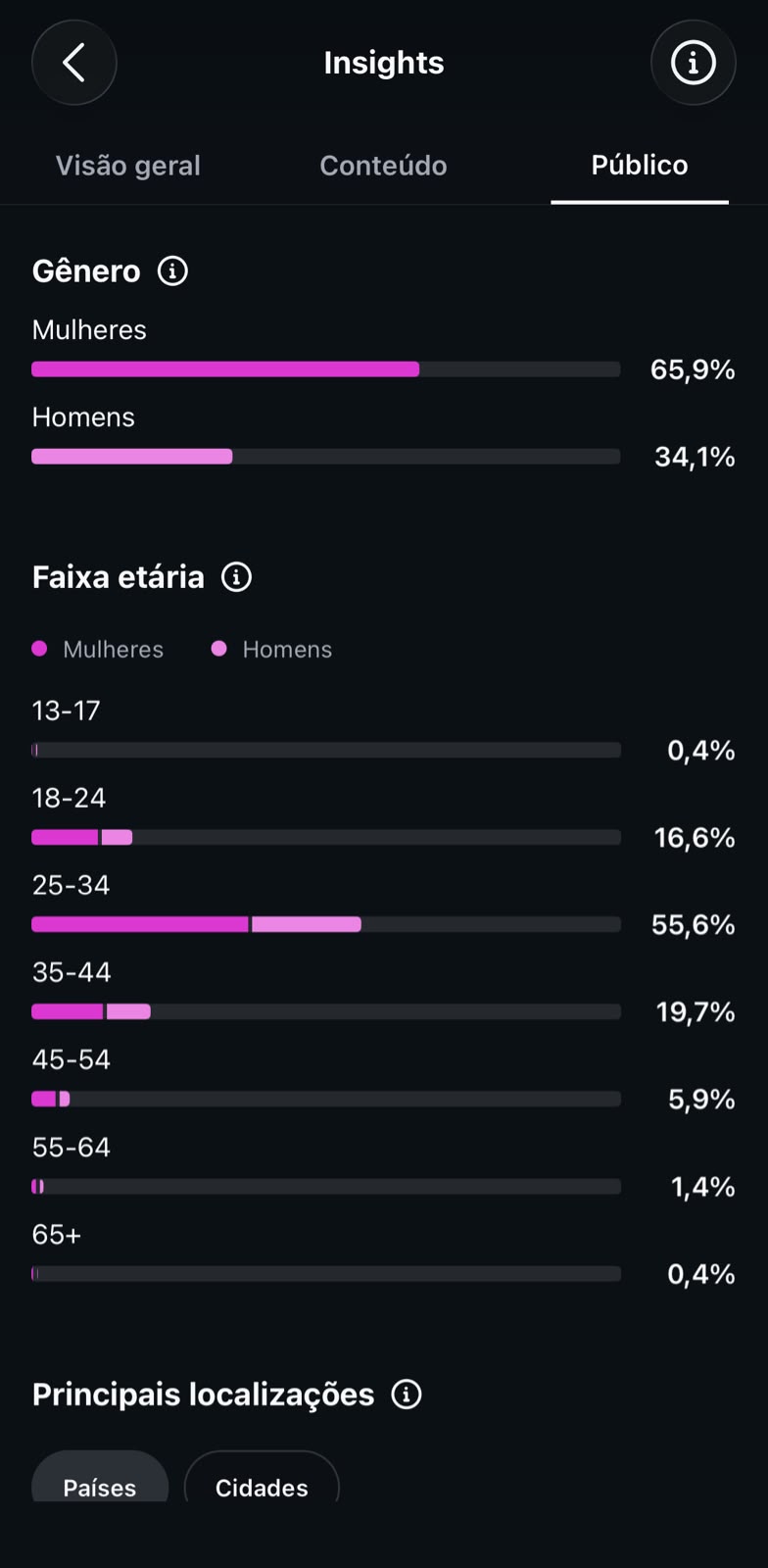This screenshot has width=768, height=1568.
Task: Tap the Mulheres legend dot
Action: click(39, 649)
